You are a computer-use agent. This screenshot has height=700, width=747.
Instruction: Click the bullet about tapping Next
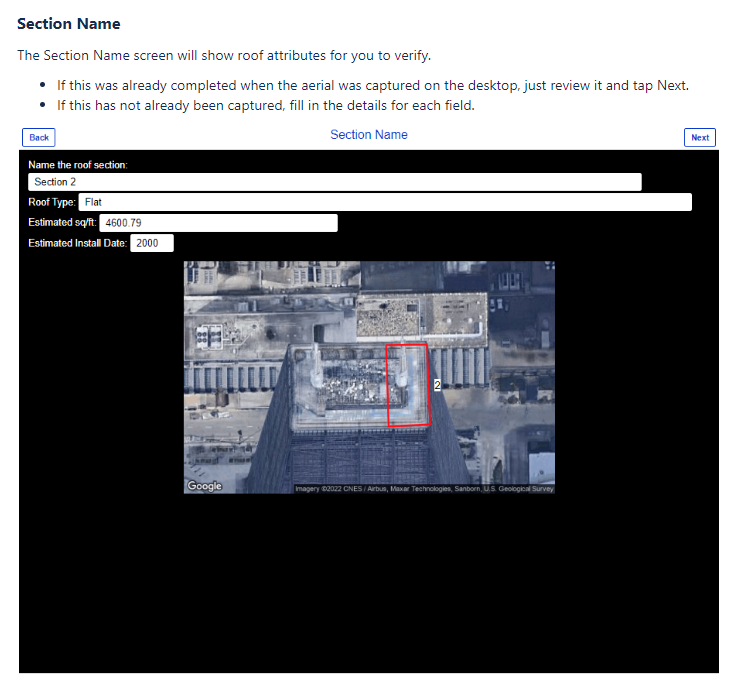373,85
